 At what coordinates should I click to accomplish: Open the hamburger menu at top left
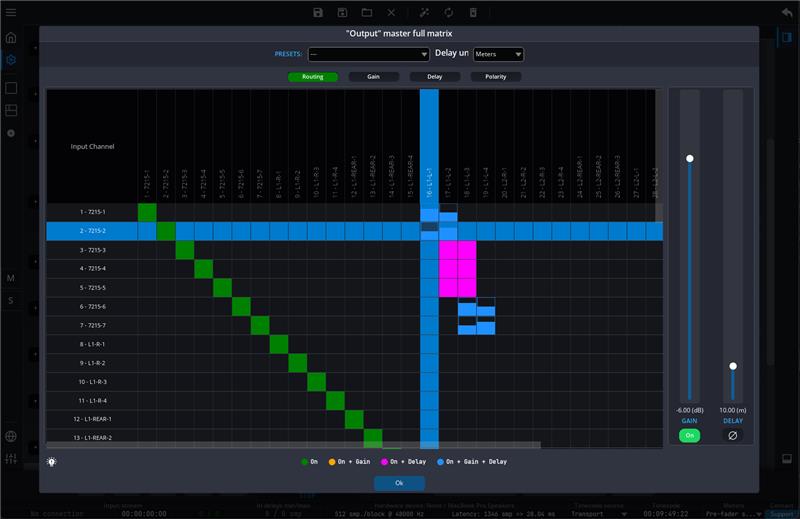pos(11,12)
